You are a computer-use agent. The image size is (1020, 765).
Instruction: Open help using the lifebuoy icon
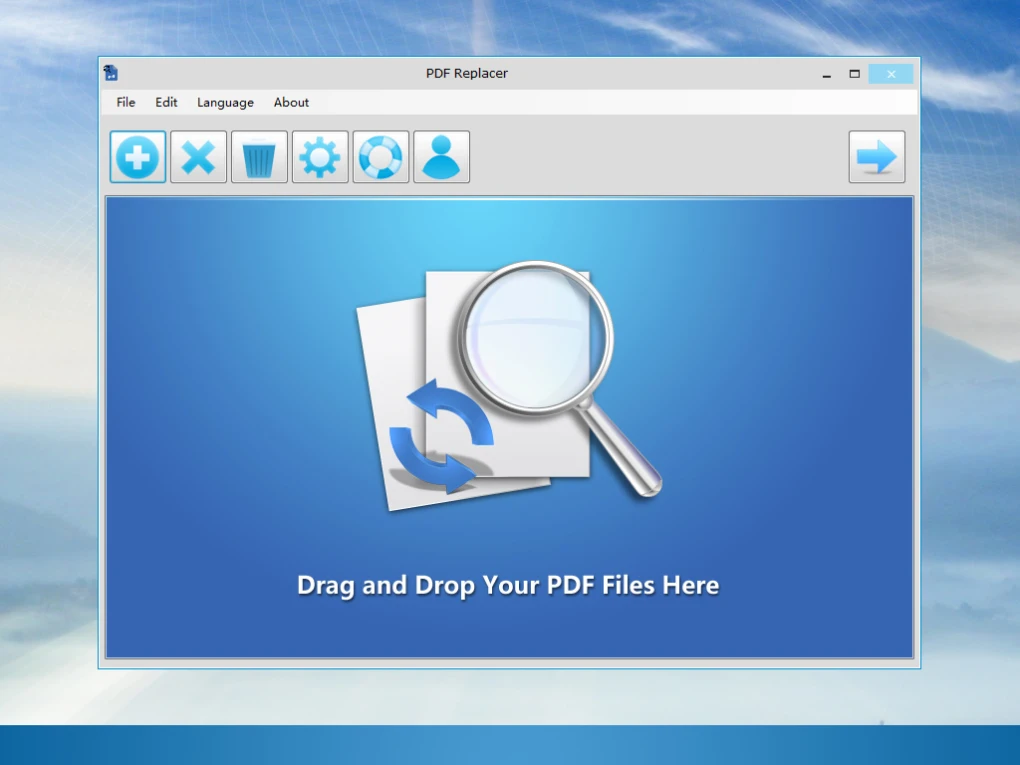[381, 156]
